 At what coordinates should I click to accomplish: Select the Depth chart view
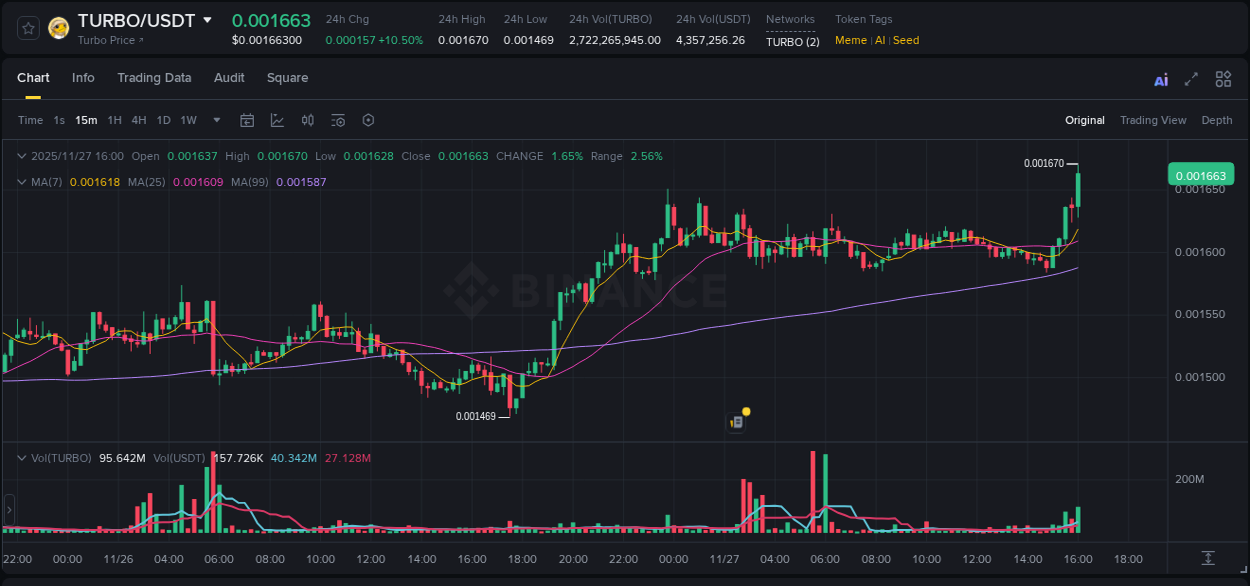(1216, 120)
